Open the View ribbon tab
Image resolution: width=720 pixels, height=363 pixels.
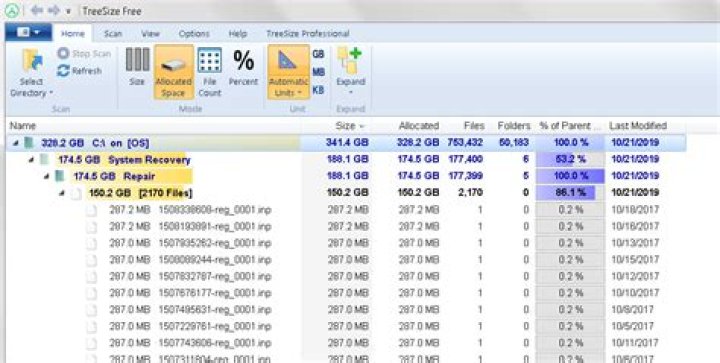(150, 34)
